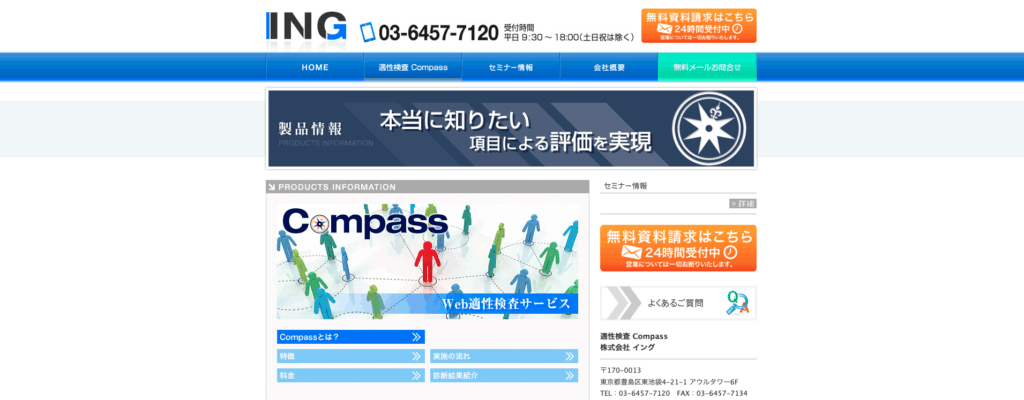Open the Compassとは？ link

[x=350, y=337]
